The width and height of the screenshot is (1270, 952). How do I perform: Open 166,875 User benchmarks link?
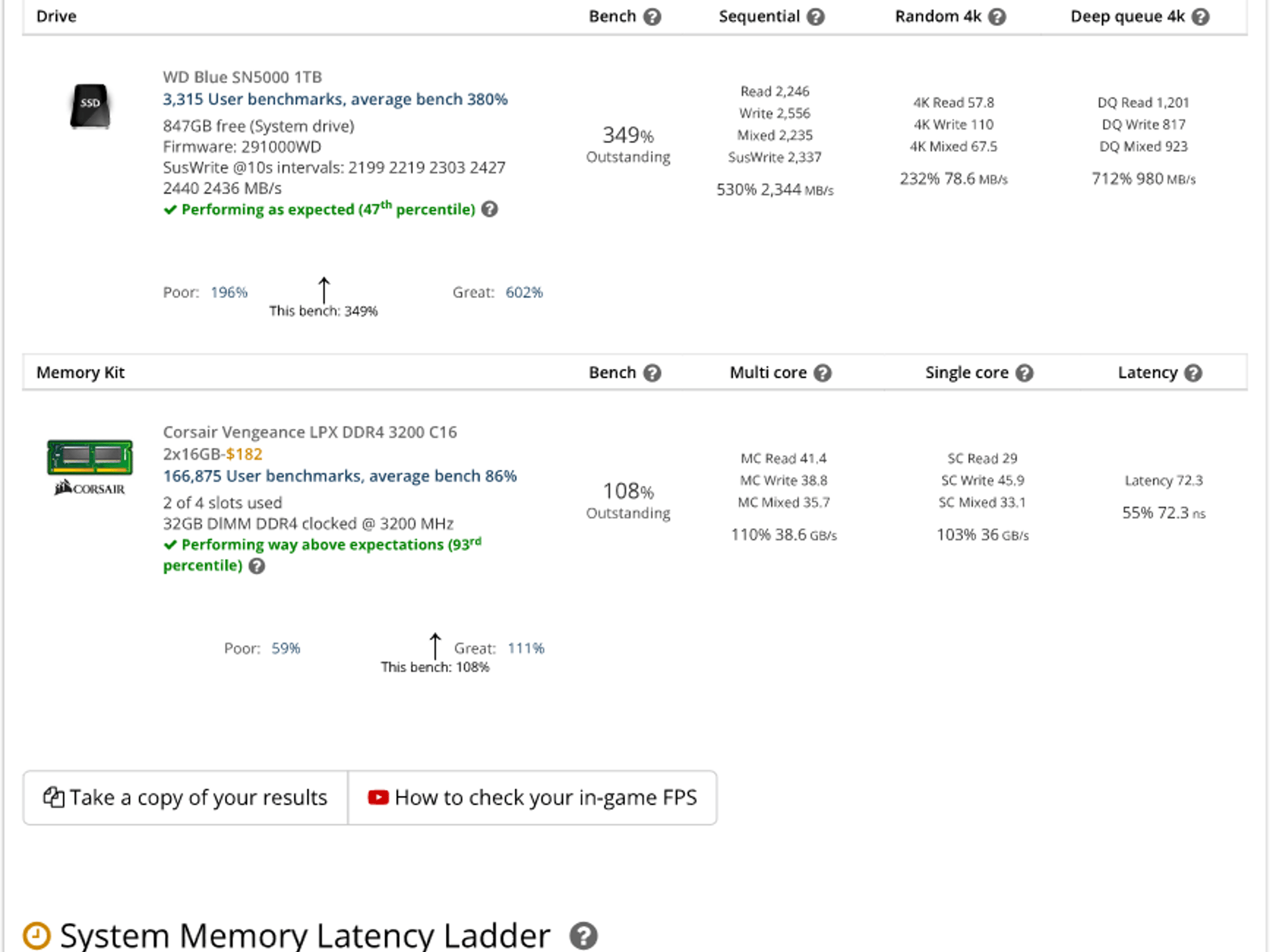pos(340,476)
